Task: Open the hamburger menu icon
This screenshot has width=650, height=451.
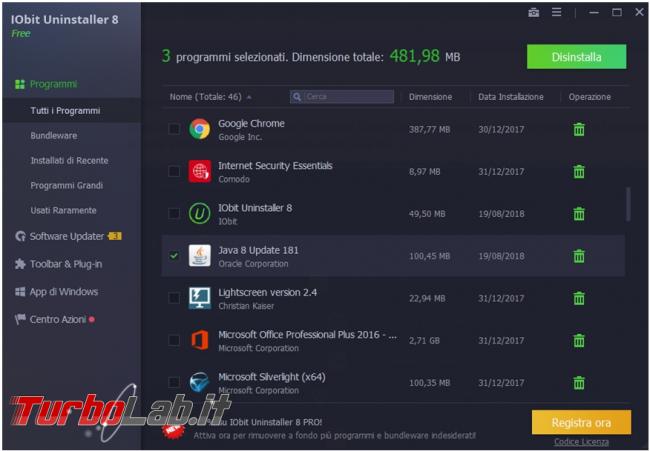Action: tap(557, 12)
